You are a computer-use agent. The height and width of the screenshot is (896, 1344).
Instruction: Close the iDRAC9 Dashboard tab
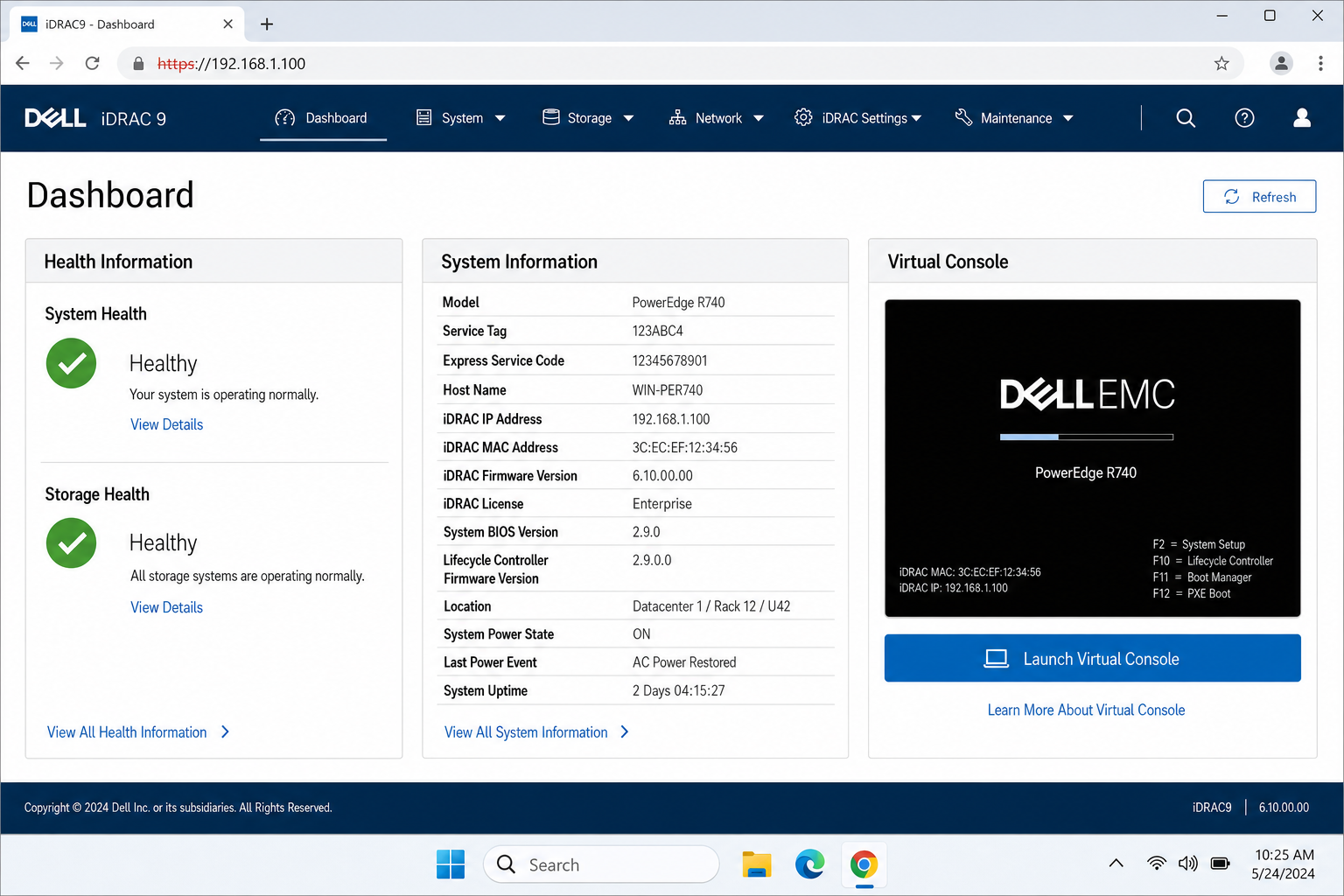(x=228, y=24)
